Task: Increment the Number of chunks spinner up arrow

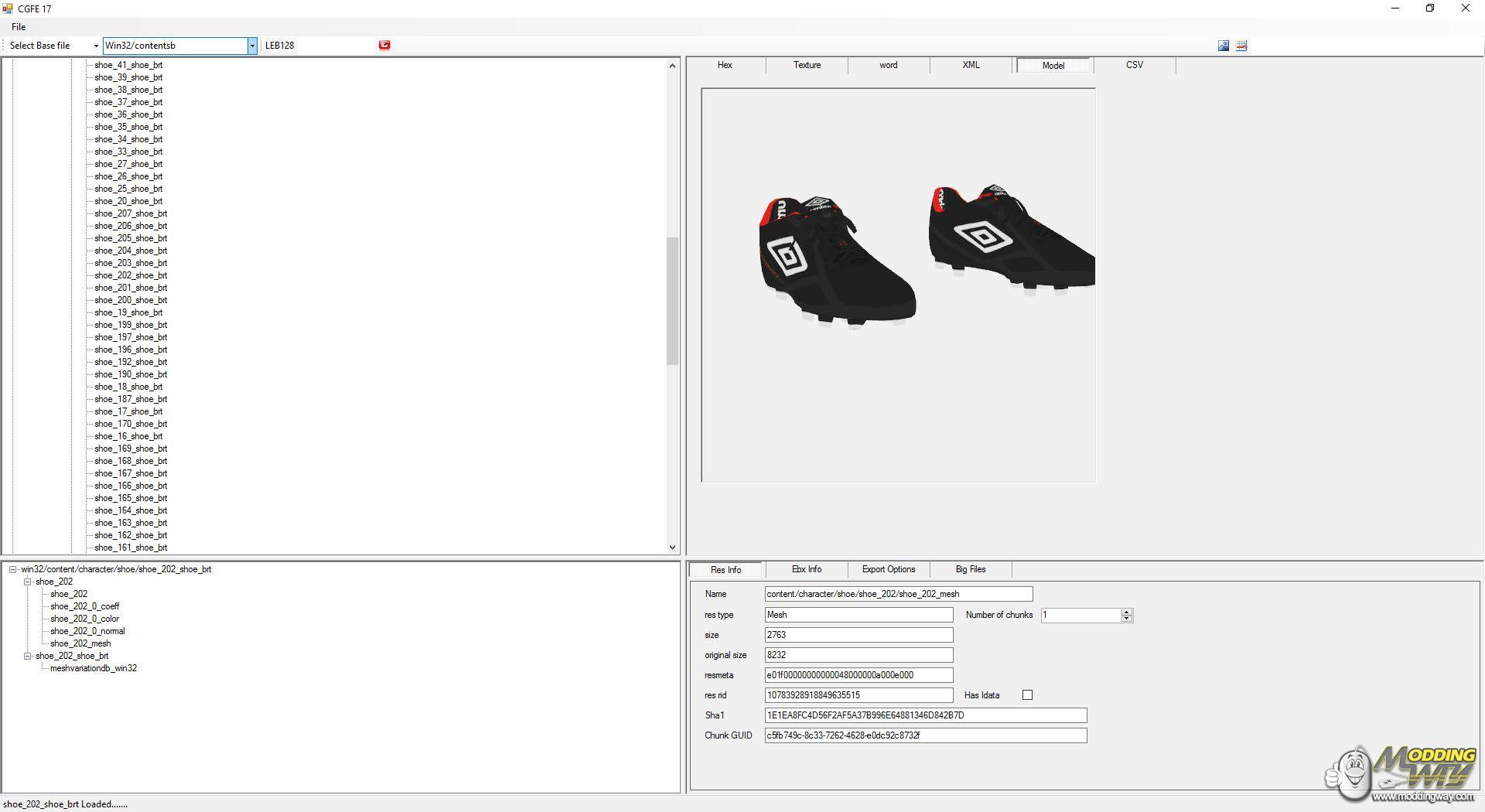Action: pyautogui.click(x=1127, y=612)
